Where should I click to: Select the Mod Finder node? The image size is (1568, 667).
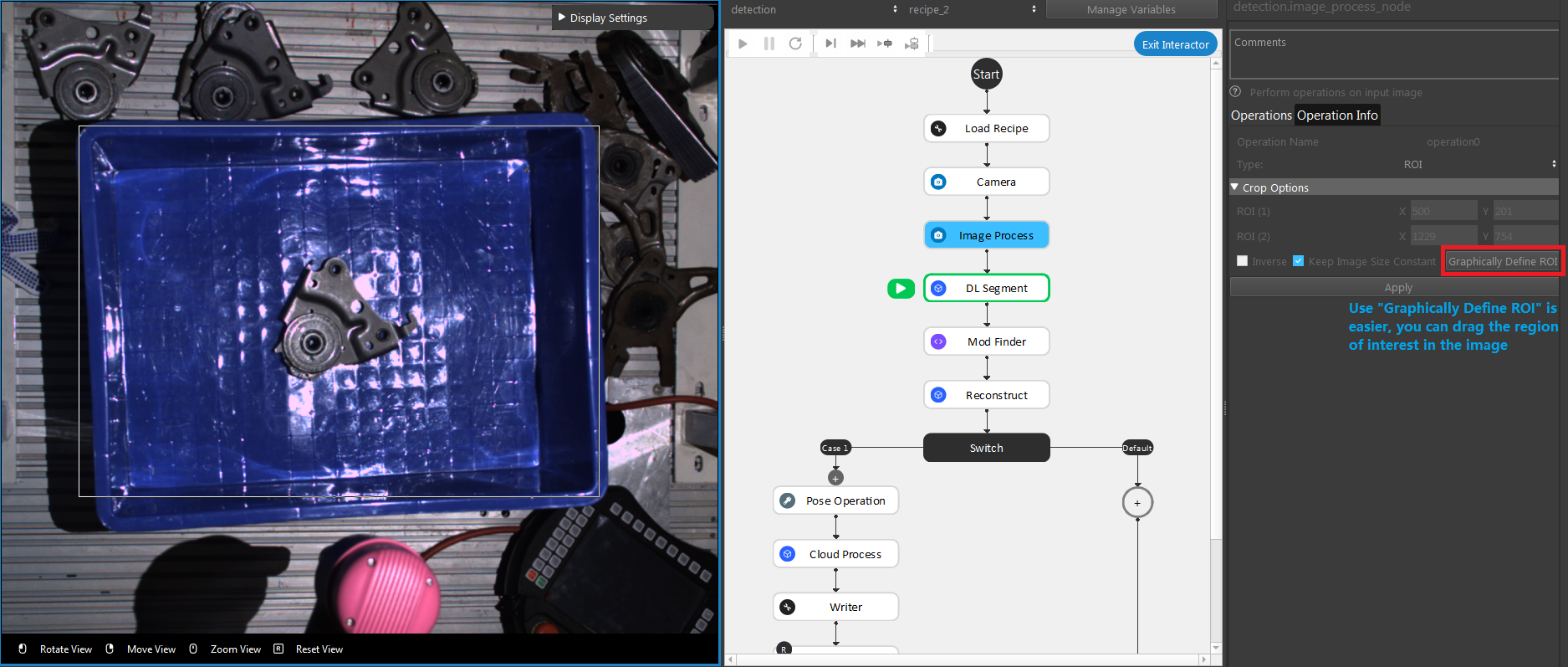click(986, 341)
